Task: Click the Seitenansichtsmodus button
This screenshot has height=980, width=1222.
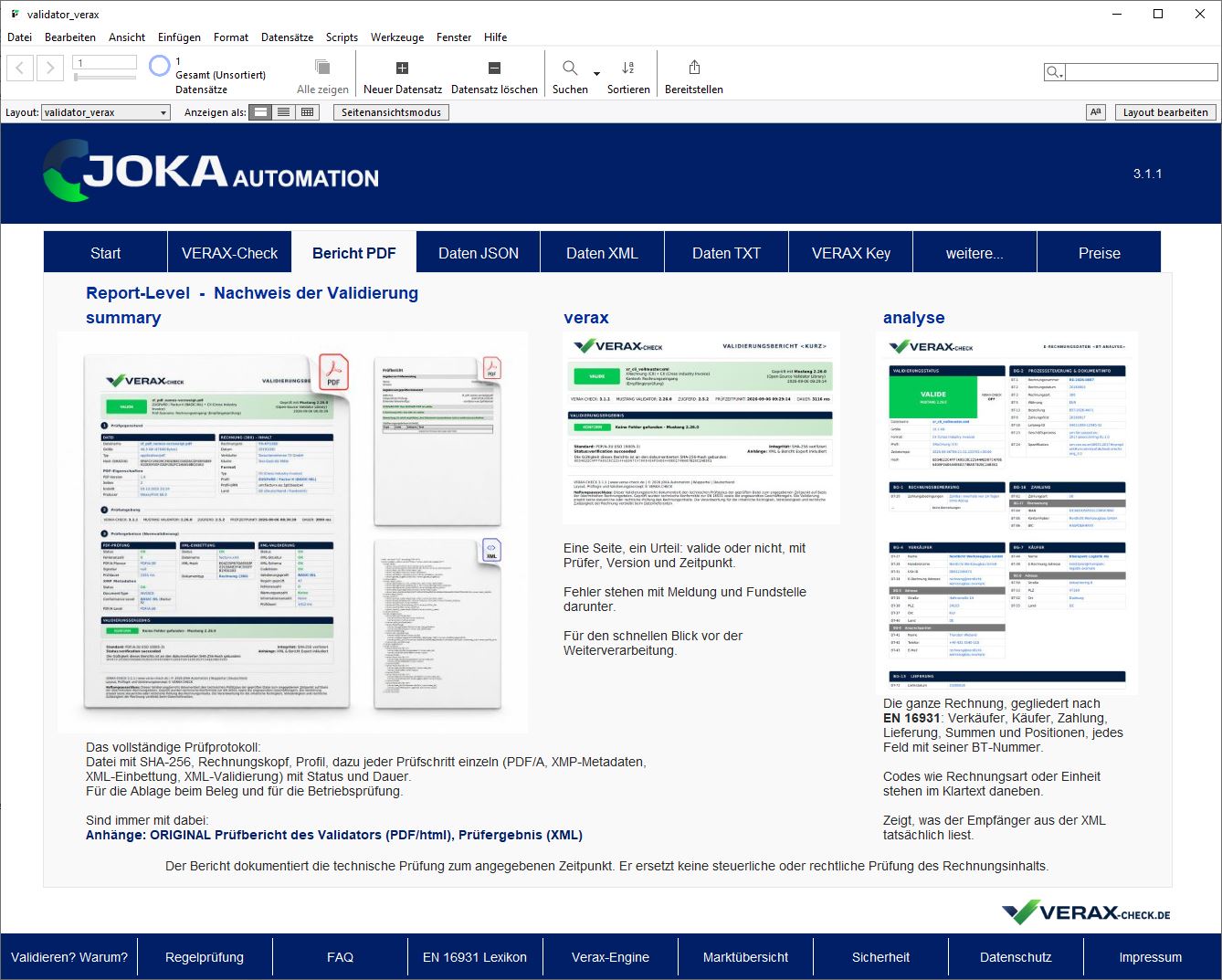Action: click(391, 112)
